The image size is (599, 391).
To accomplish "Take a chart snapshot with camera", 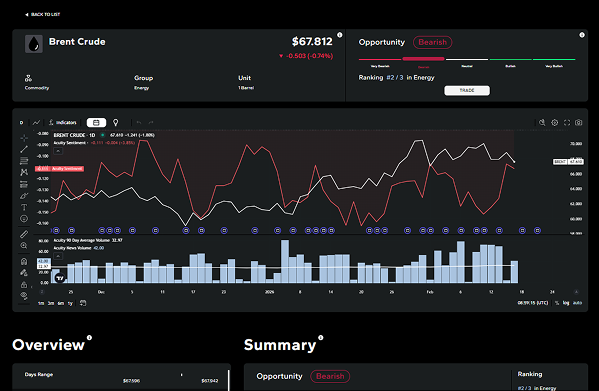I will point(579,123).
